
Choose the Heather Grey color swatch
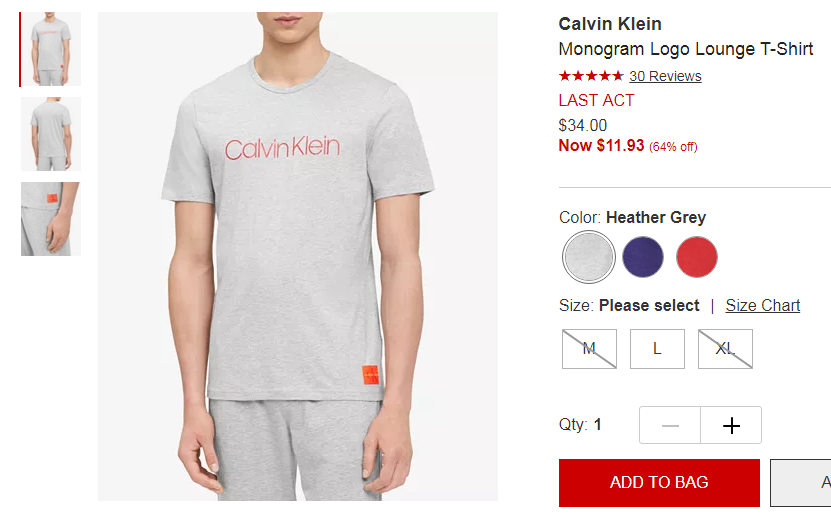[x=588, y=257]
